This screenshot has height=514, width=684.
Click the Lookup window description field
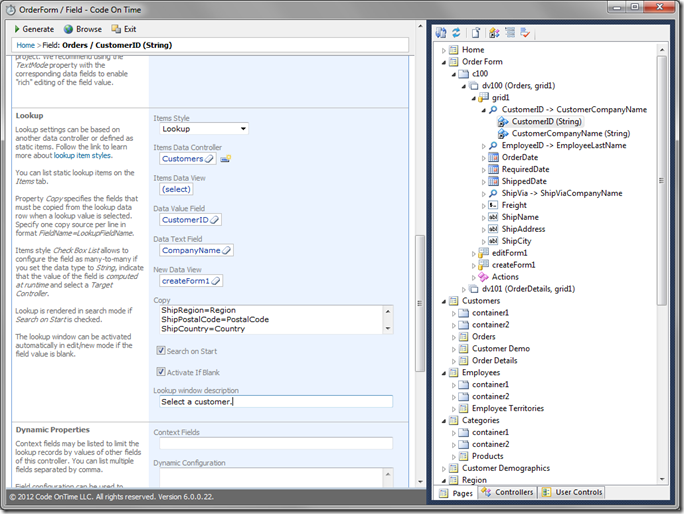click(276, 402)
